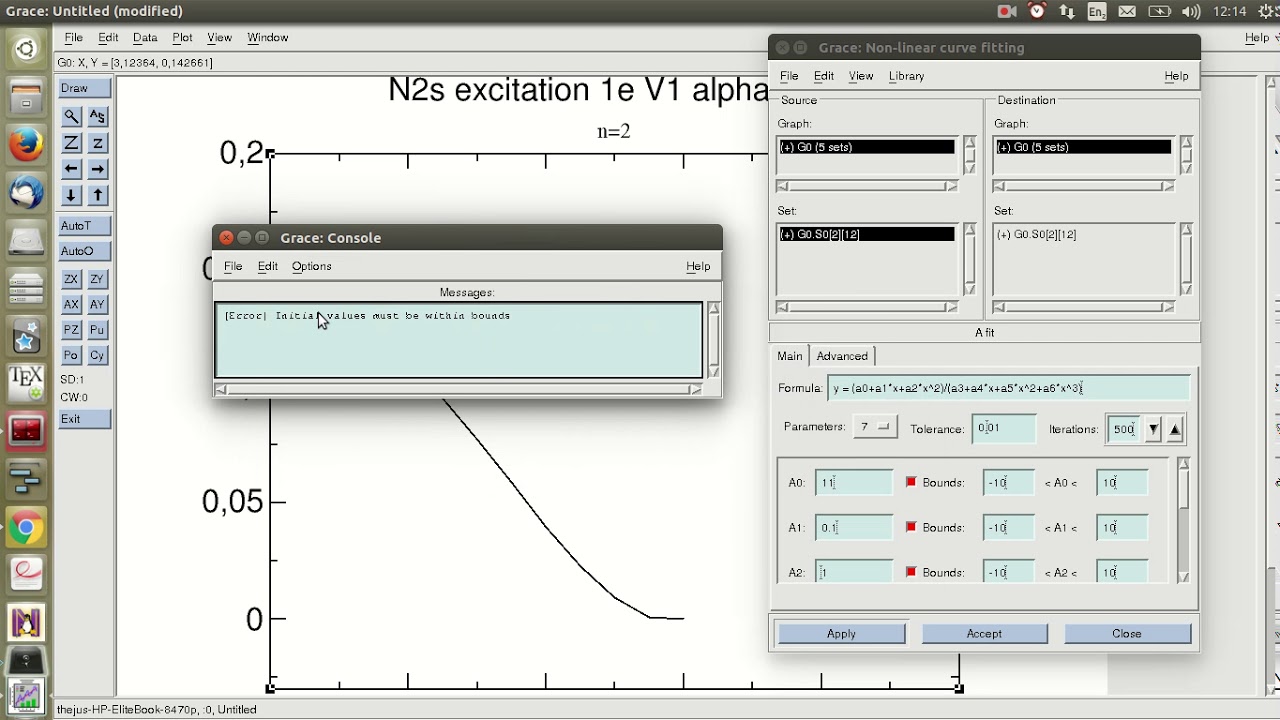Click the A0 initial value field
1280x720 pixels.
pyautogui.click(x=853, y=482)
